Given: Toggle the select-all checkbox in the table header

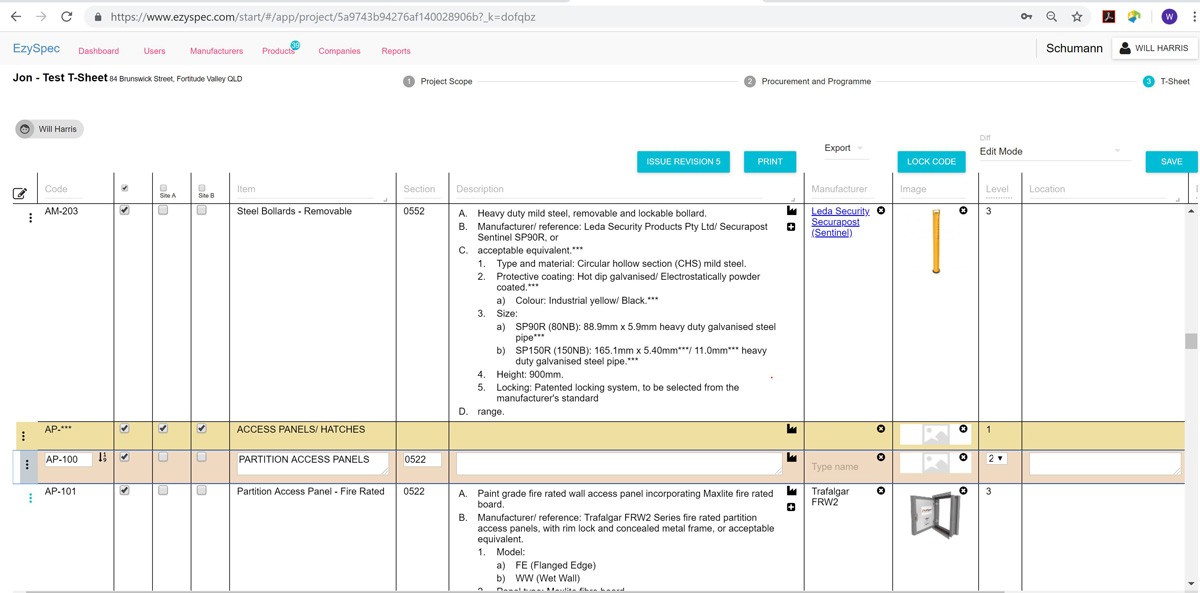Looking at the screenshot, I should tap(124, 188).
